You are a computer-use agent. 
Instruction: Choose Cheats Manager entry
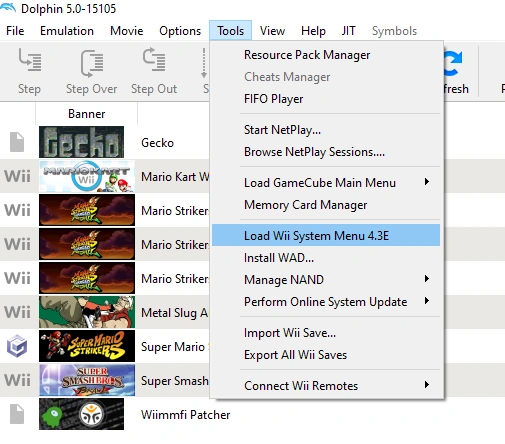(326, 77)
